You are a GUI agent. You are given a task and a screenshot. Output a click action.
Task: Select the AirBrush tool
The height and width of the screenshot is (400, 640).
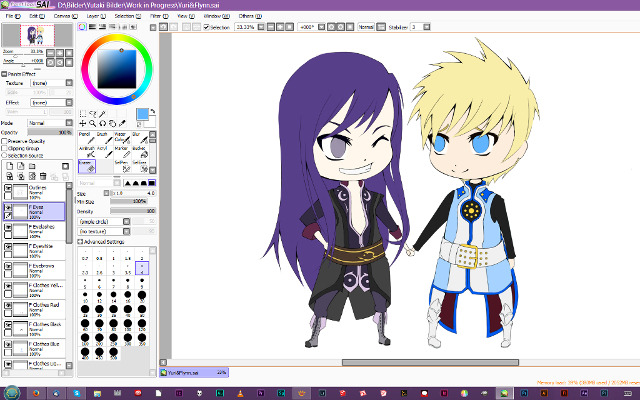[86, 155]
